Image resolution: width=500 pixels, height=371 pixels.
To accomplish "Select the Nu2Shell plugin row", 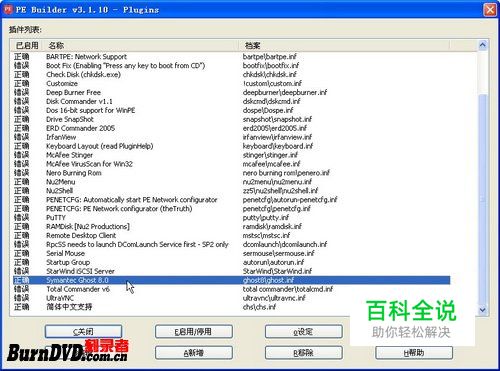I will click(232, 191).
